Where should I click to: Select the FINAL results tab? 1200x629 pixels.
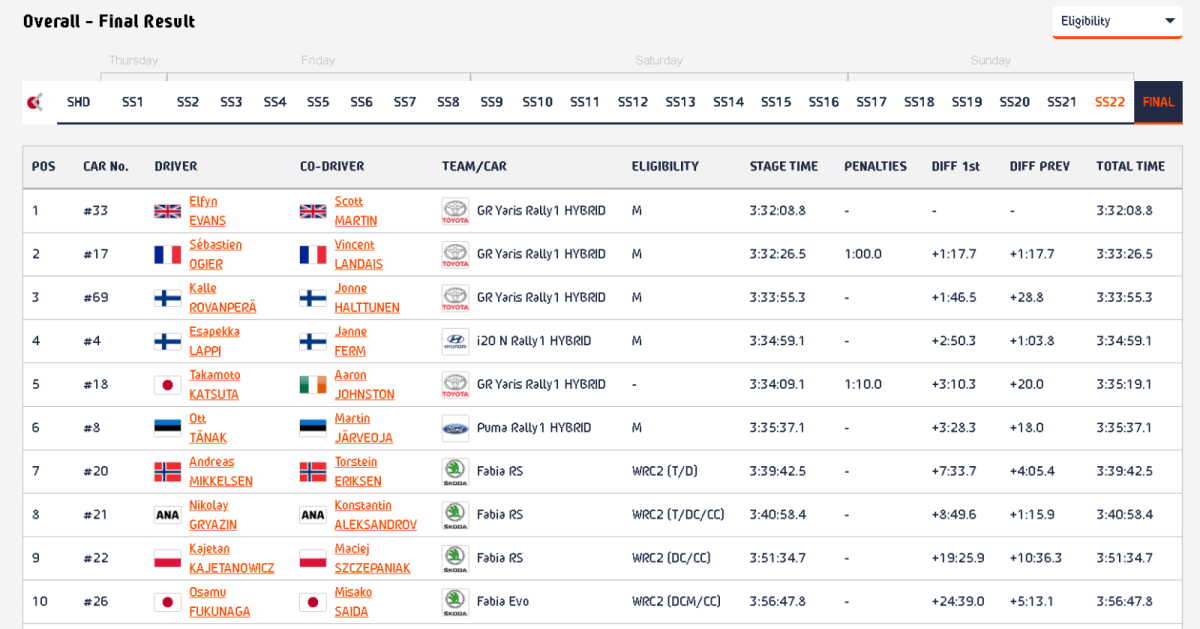pyautogui.click(x=1158, y=102)
